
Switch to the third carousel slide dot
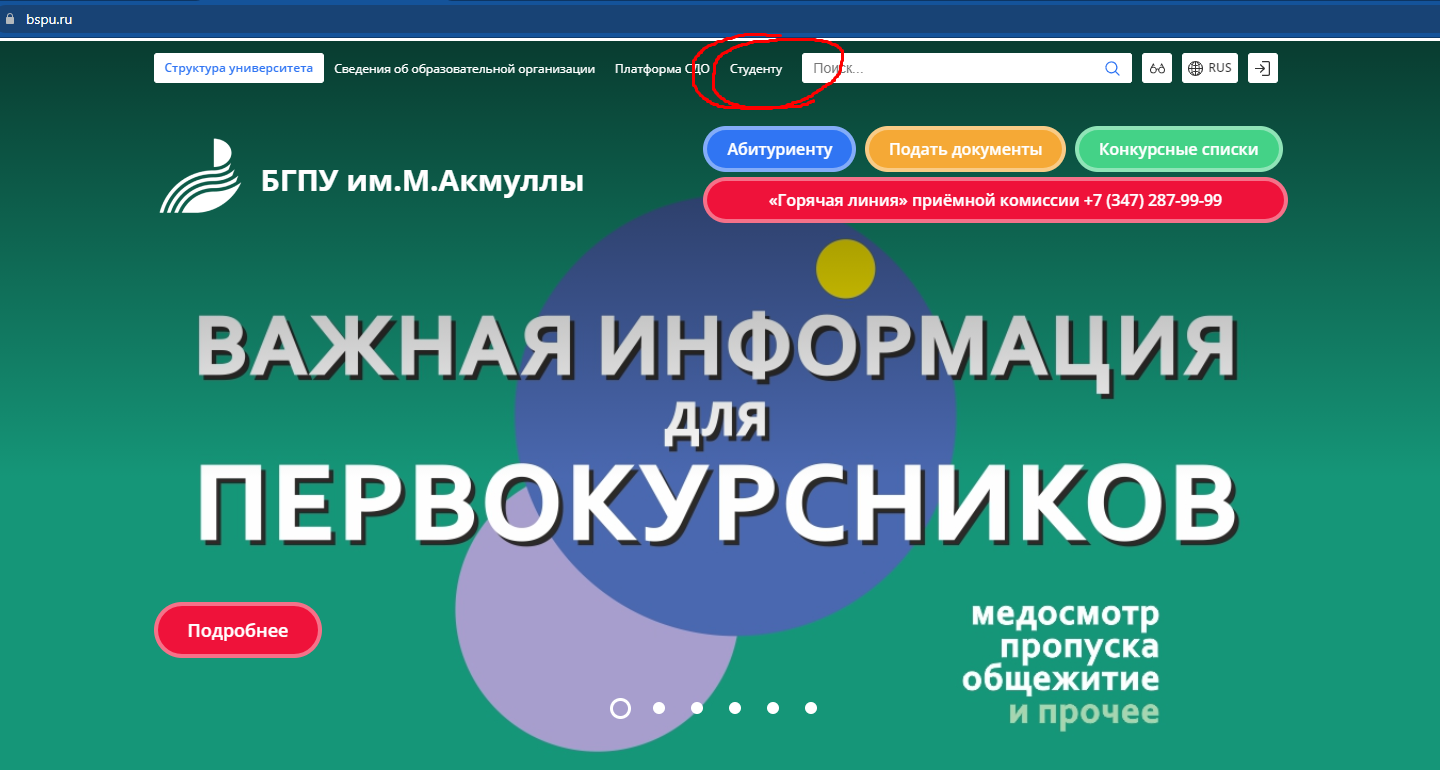click(697, 708)
